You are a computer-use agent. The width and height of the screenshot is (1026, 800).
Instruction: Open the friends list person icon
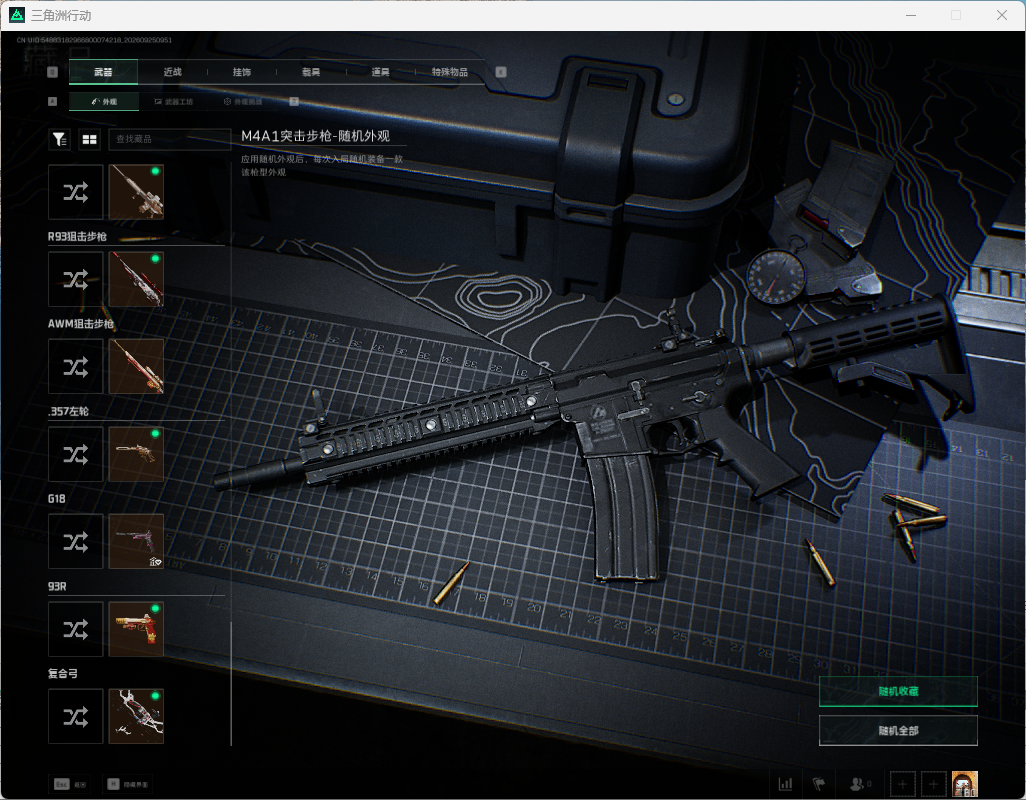(x=860, y=784)
